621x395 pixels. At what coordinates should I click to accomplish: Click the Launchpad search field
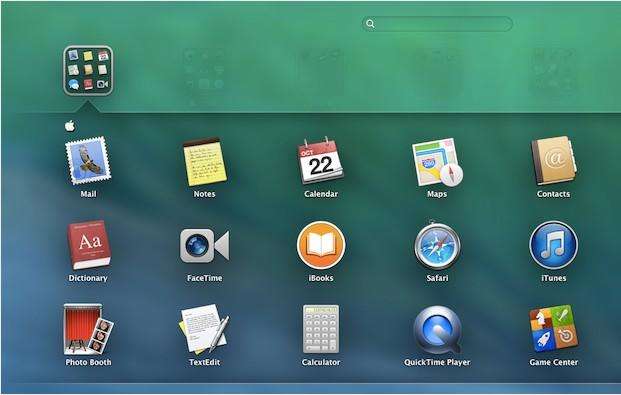pos(437,24)
